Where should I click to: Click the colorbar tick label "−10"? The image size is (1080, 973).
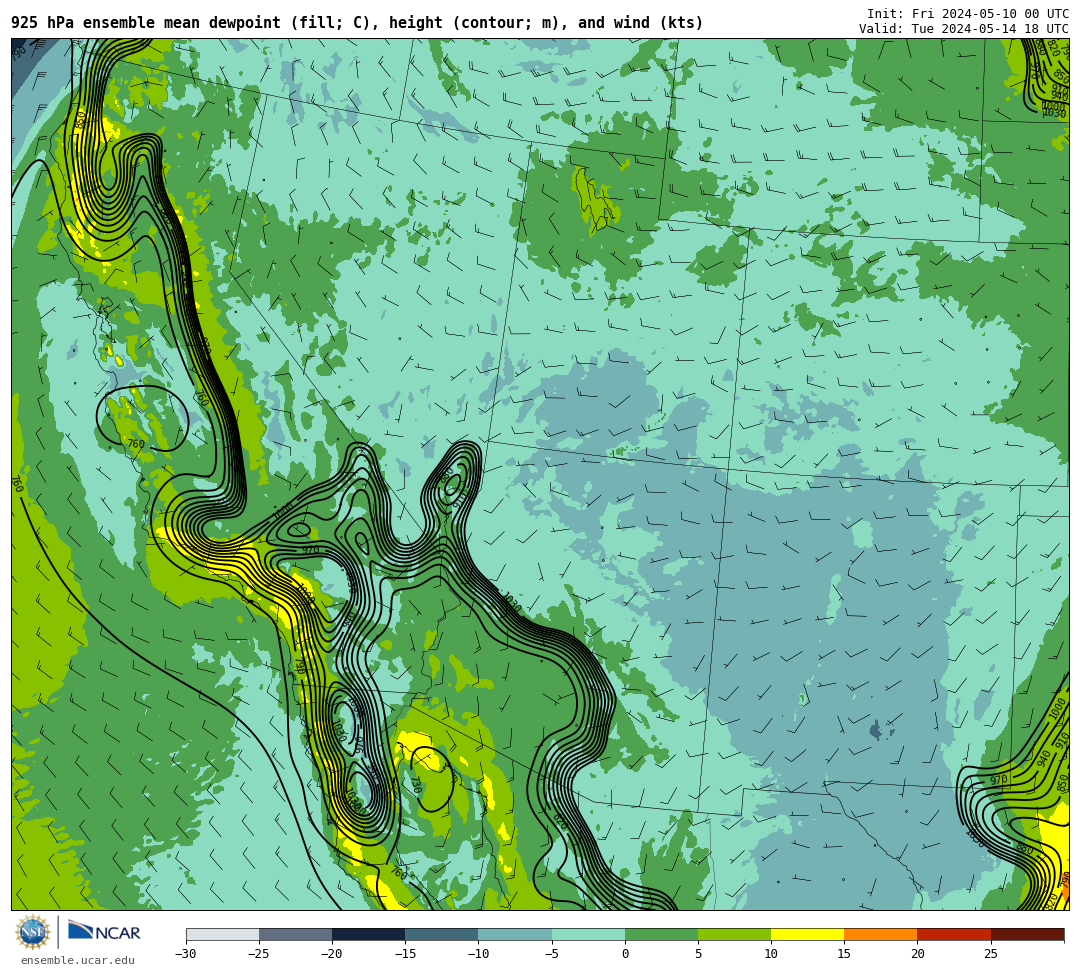478,954
